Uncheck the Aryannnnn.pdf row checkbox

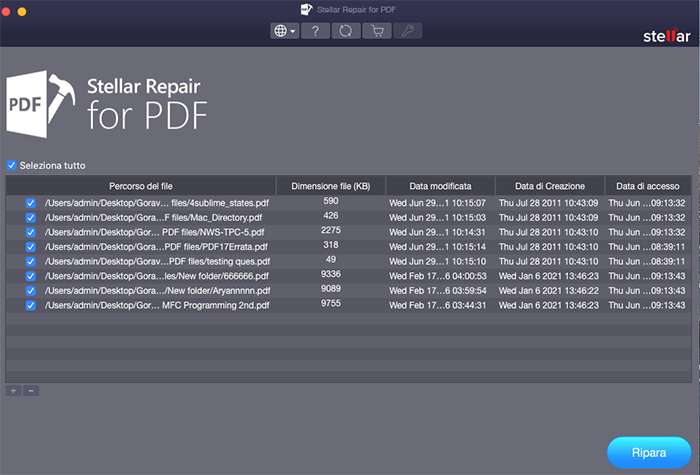30,291
